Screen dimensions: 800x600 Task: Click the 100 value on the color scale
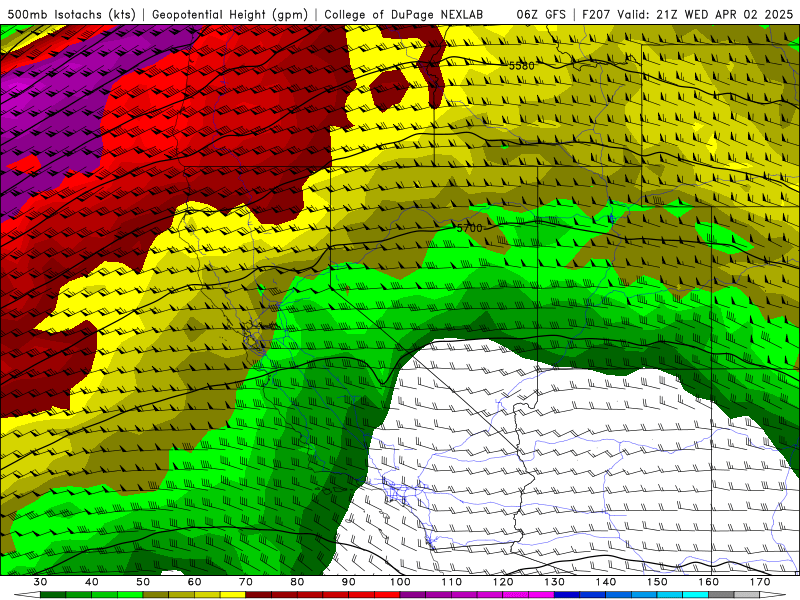pos(400,582)
